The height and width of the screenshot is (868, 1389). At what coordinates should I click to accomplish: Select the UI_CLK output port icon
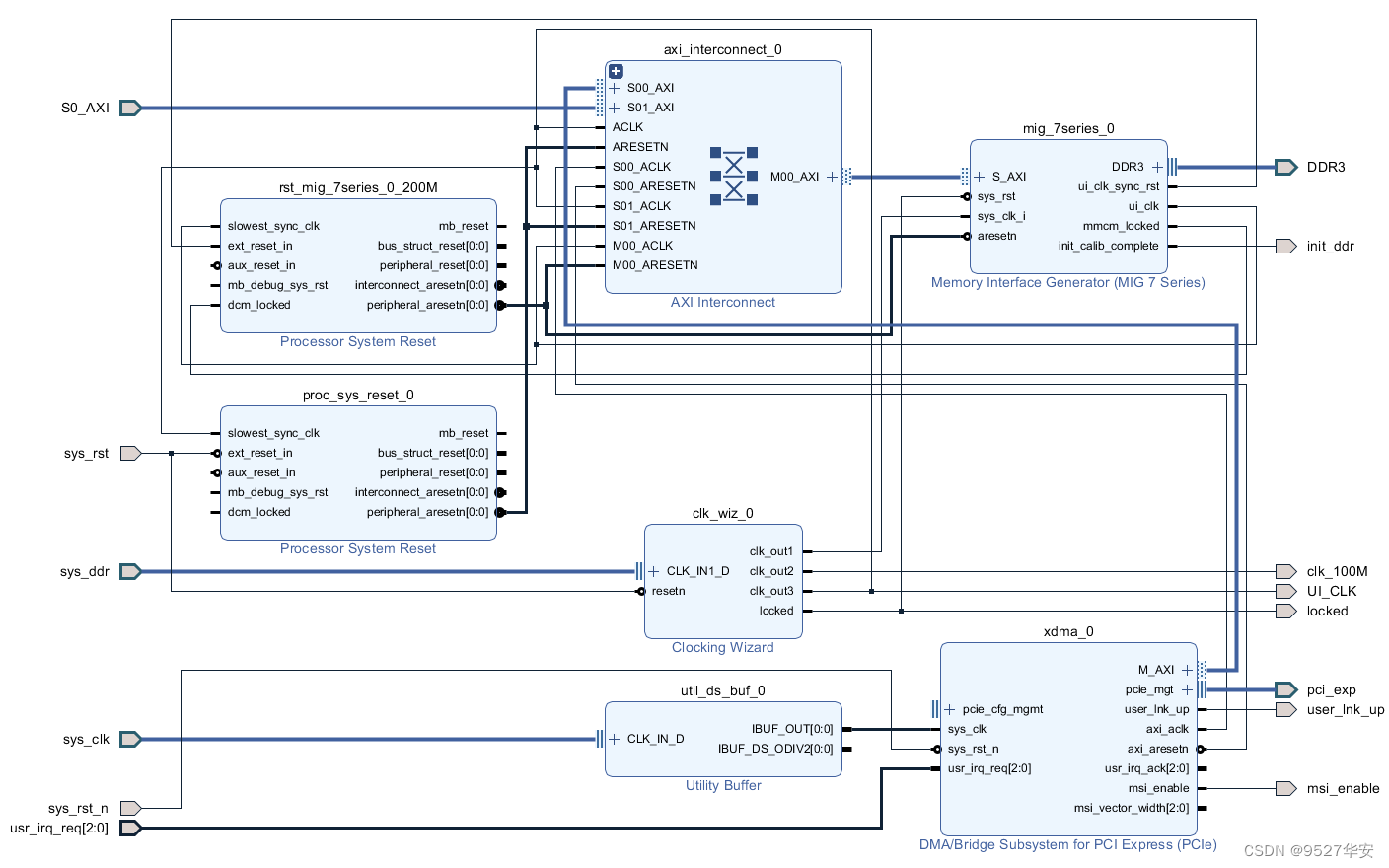pyautogui.click(x=1285, y=591)
